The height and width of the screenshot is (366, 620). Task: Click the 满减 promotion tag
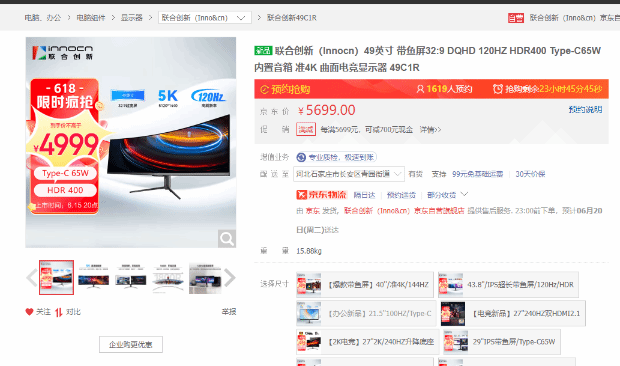coord(306,130)
